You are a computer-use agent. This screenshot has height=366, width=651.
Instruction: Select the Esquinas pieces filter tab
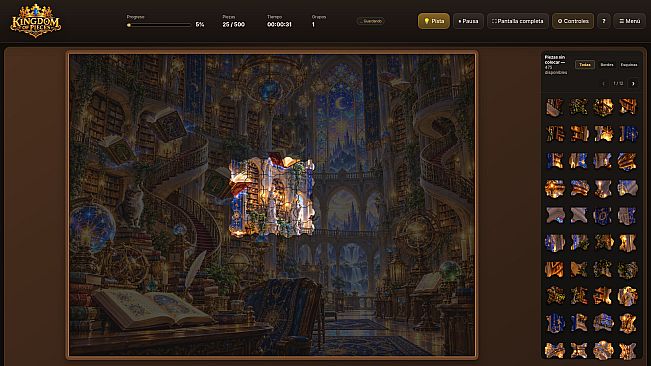pos(629,65)
